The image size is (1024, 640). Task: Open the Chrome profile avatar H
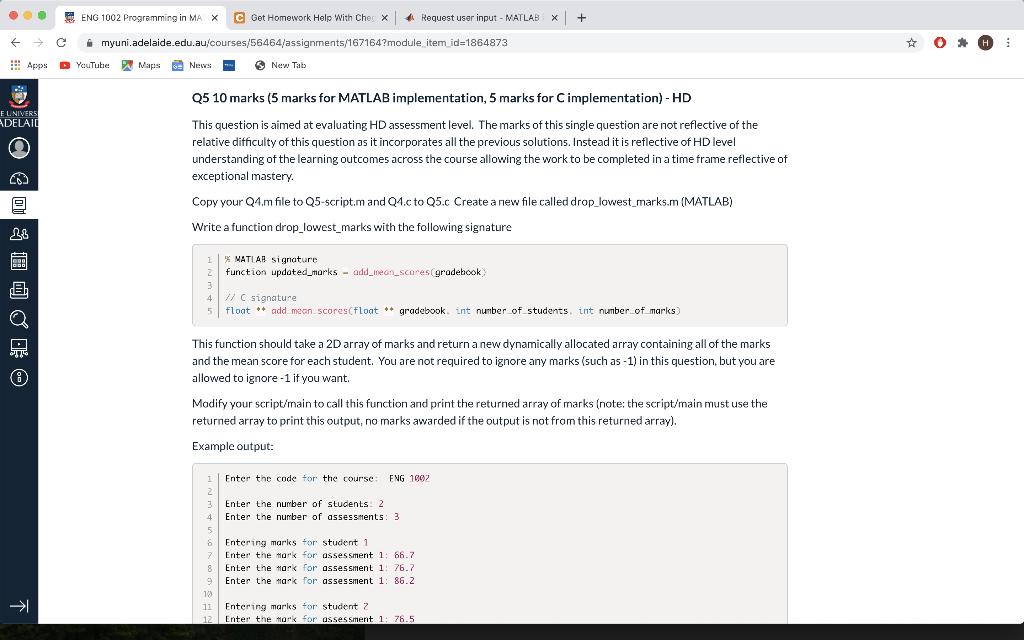coord(985,43)
